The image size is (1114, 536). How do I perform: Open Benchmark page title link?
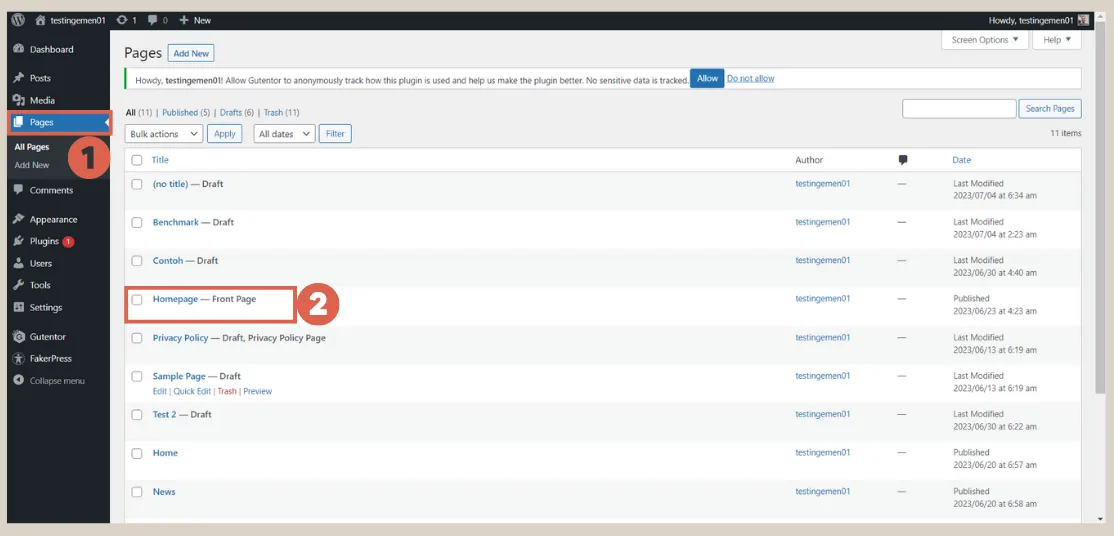click(x=175, y=223)
